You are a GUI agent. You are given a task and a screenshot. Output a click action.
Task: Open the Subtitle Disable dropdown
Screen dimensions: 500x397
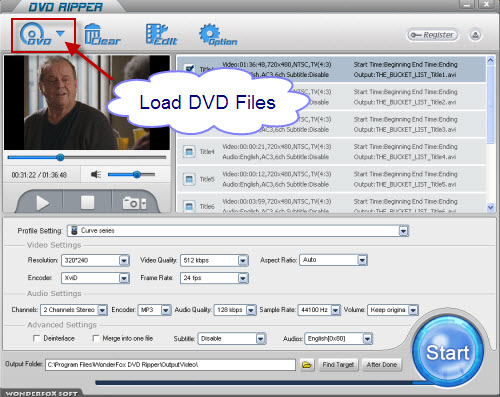pyautogui.click(x=261, y=339)
